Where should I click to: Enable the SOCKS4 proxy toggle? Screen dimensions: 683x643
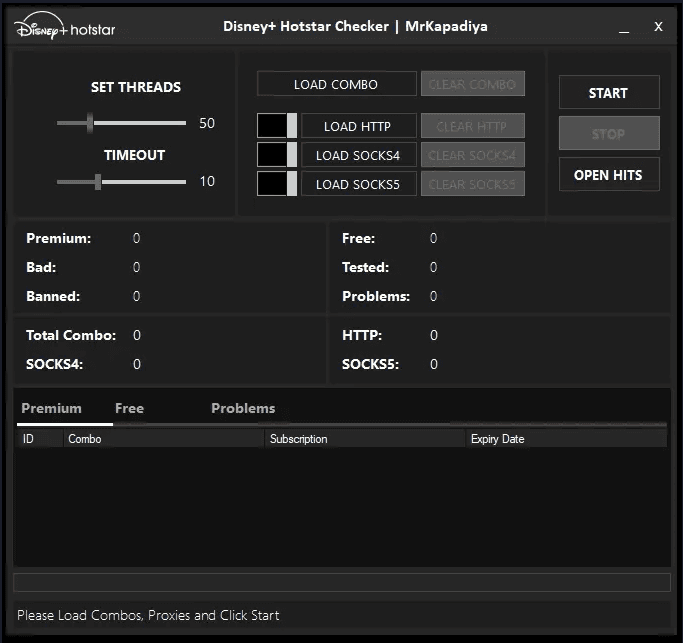tap(277, 155)
